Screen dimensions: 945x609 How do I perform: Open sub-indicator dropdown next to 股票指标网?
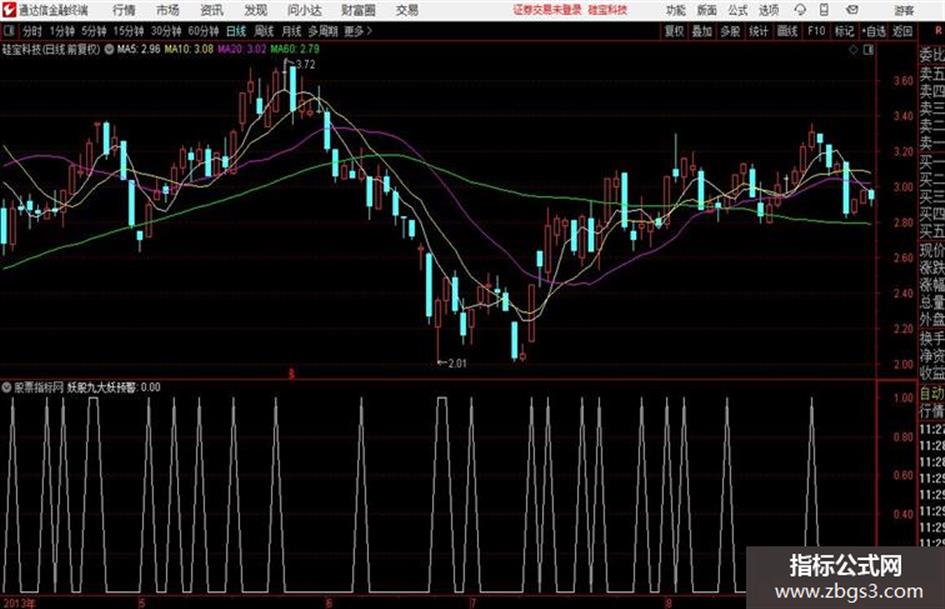[x=7, y=387]
